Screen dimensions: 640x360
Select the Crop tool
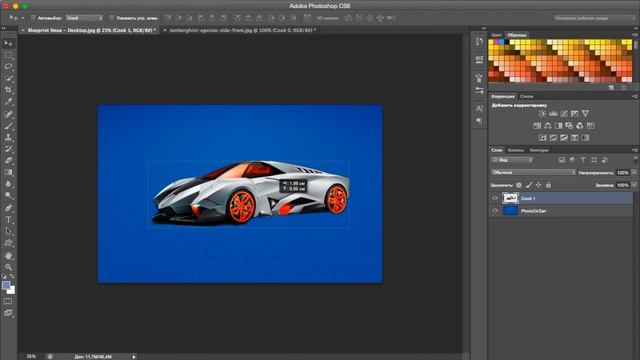click(8, 90)
